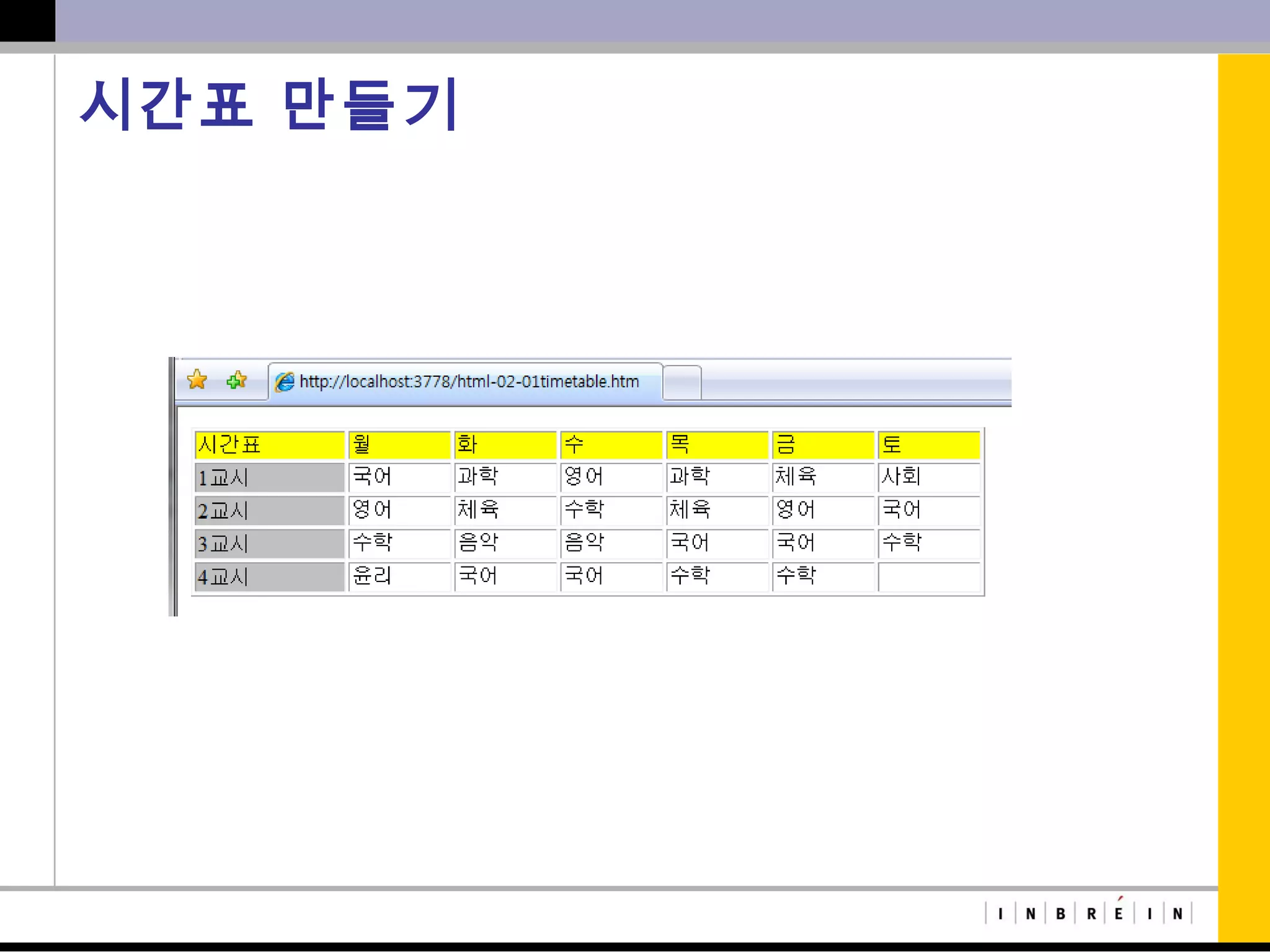Viewport: 1270px width, 952px height.
Task: Click the 화 column header
Action: click(505, 444)
